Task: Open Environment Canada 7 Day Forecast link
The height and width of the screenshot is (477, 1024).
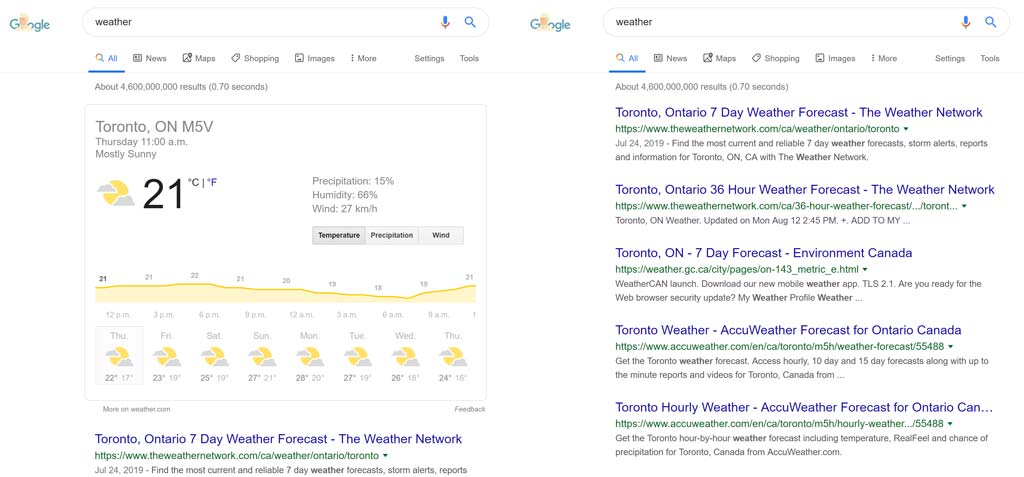Action: coord(763,253)
